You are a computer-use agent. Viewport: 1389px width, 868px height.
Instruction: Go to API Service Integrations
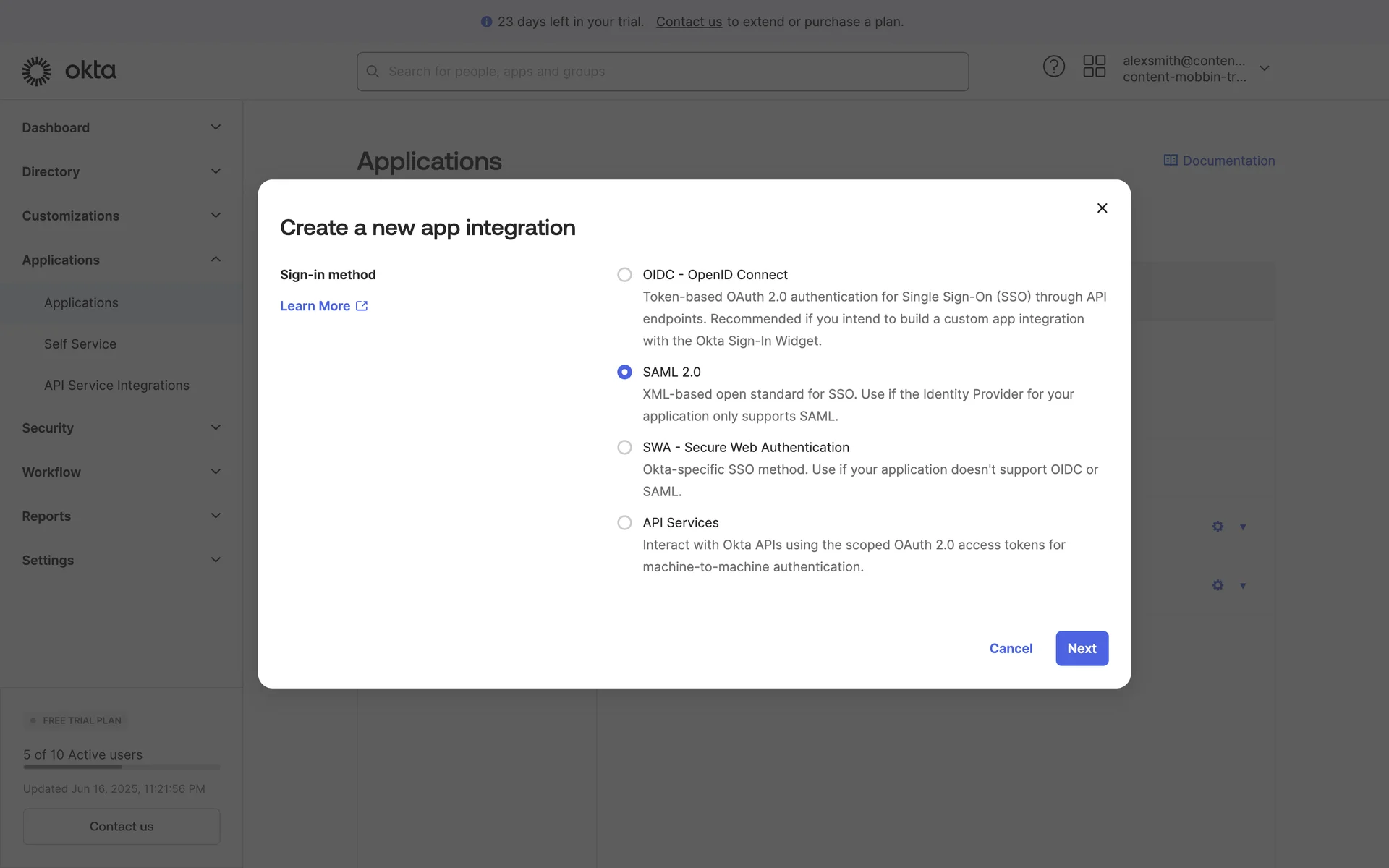pyautogui.click(x=116, y=386)
